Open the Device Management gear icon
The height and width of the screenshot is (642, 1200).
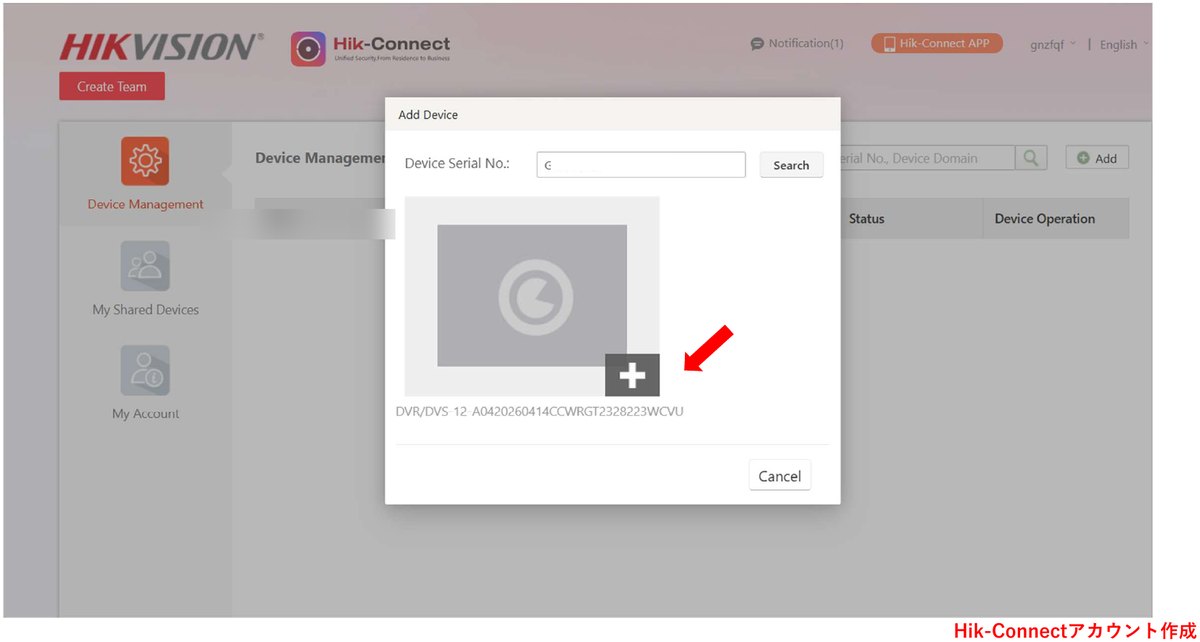pos(145,161)
